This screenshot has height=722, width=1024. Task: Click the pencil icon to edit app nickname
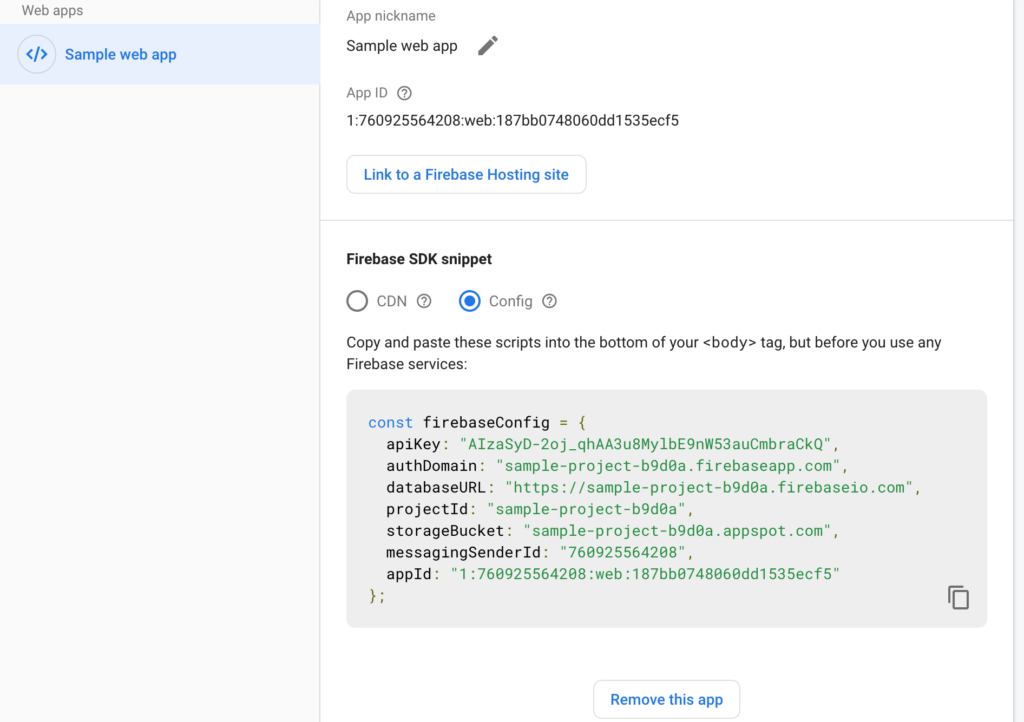[487, 46]
